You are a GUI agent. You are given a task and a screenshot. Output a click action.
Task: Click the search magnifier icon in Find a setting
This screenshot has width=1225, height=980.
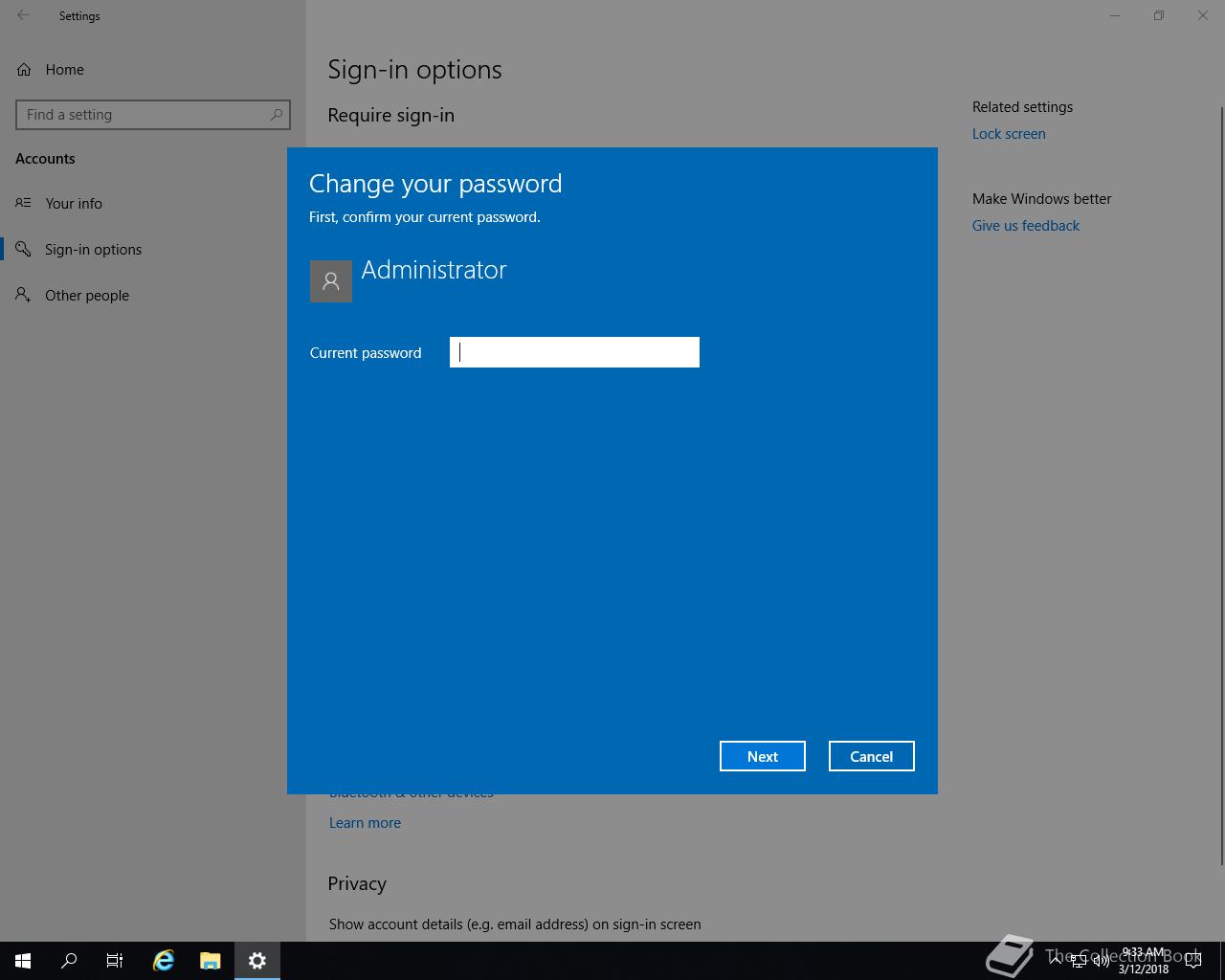[x=277, y=115]
